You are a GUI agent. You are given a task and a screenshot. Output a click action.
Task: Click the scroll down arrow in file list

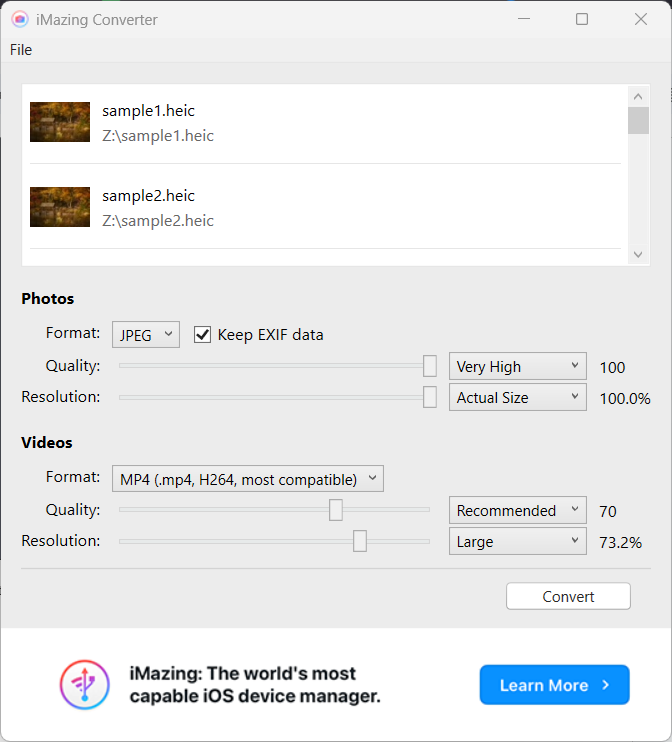[638, 255]
